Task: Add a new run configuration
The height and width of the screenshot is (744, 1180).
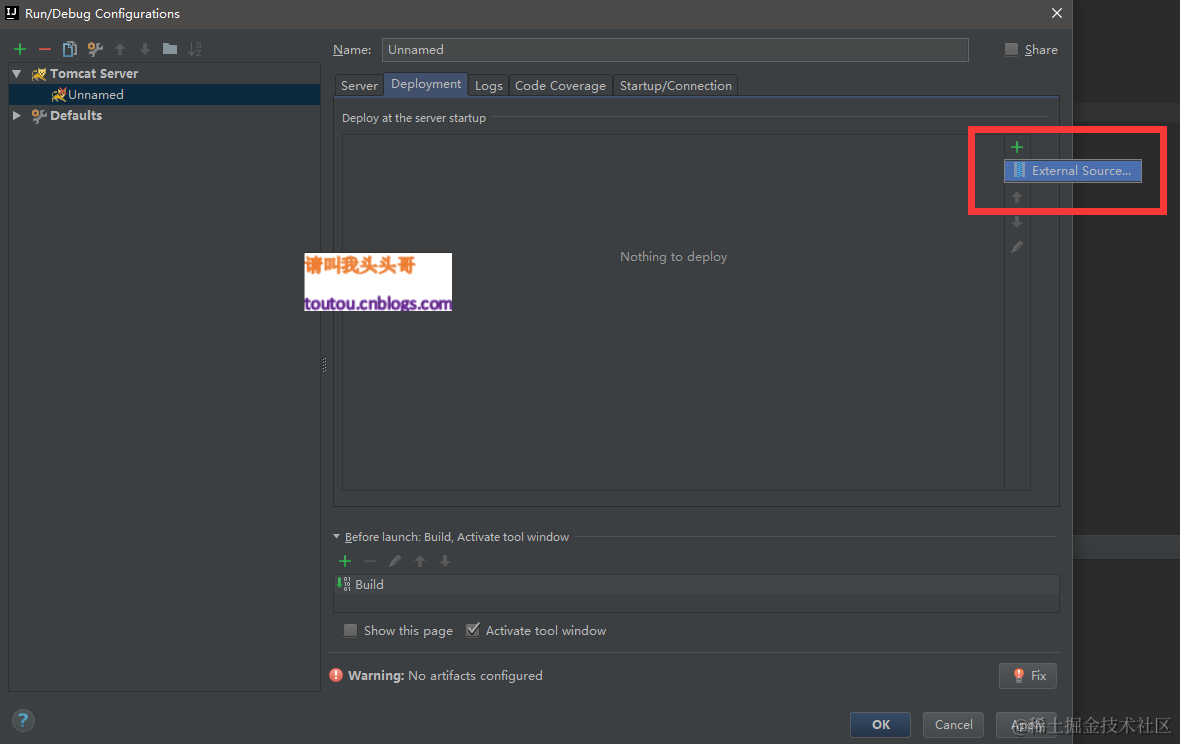Action: tap(19, 48)
